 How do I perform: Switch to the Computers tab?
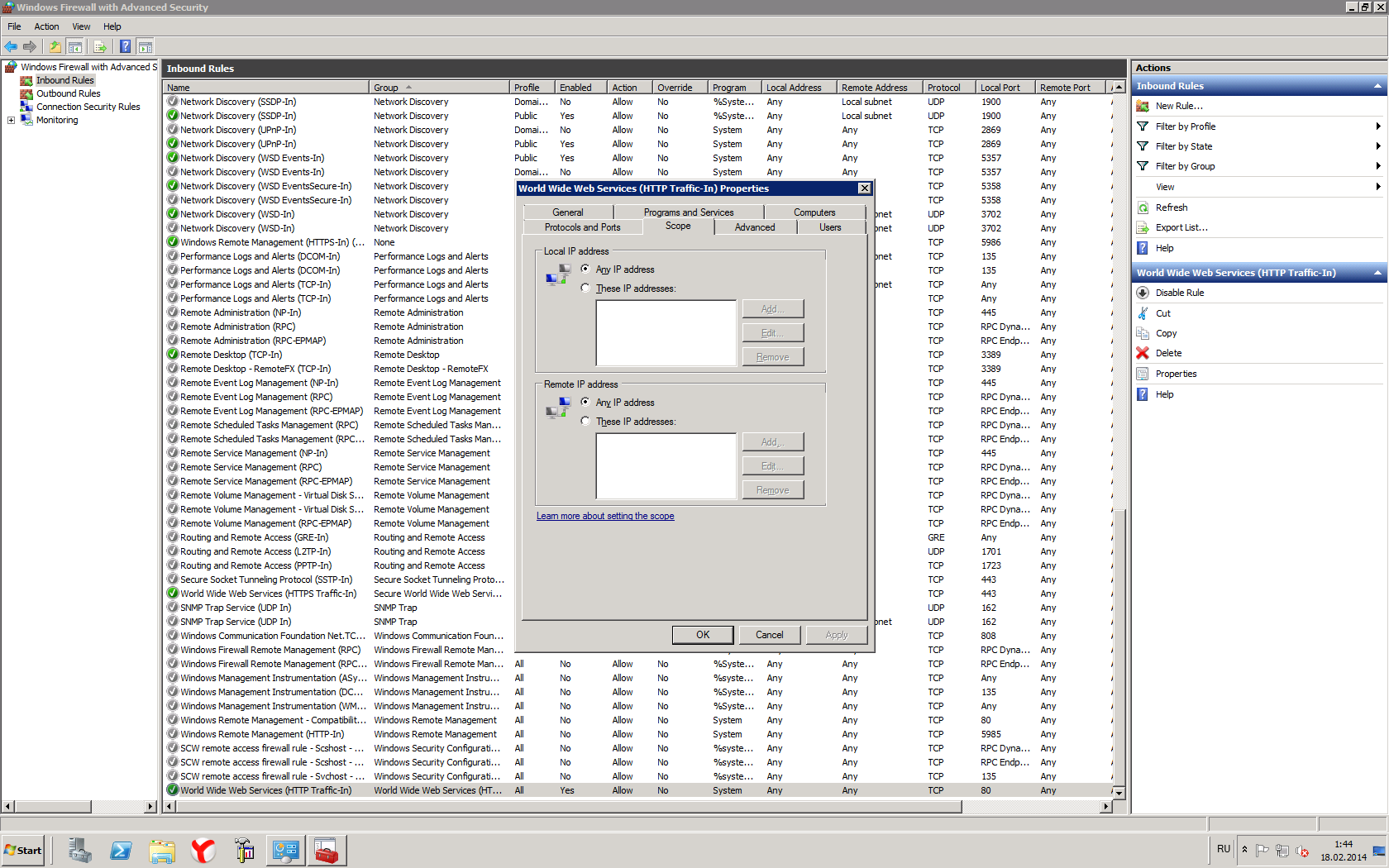tap(814, 212)
